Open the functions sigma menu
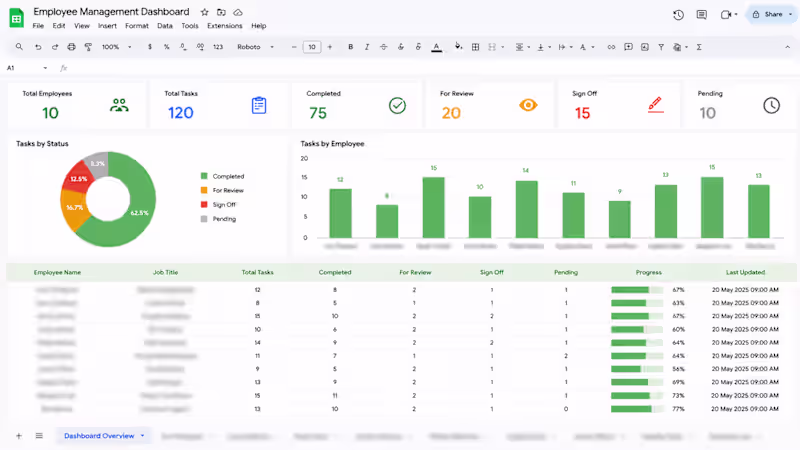The height and width of the screenshot is (450, 800). coord(699,47)
